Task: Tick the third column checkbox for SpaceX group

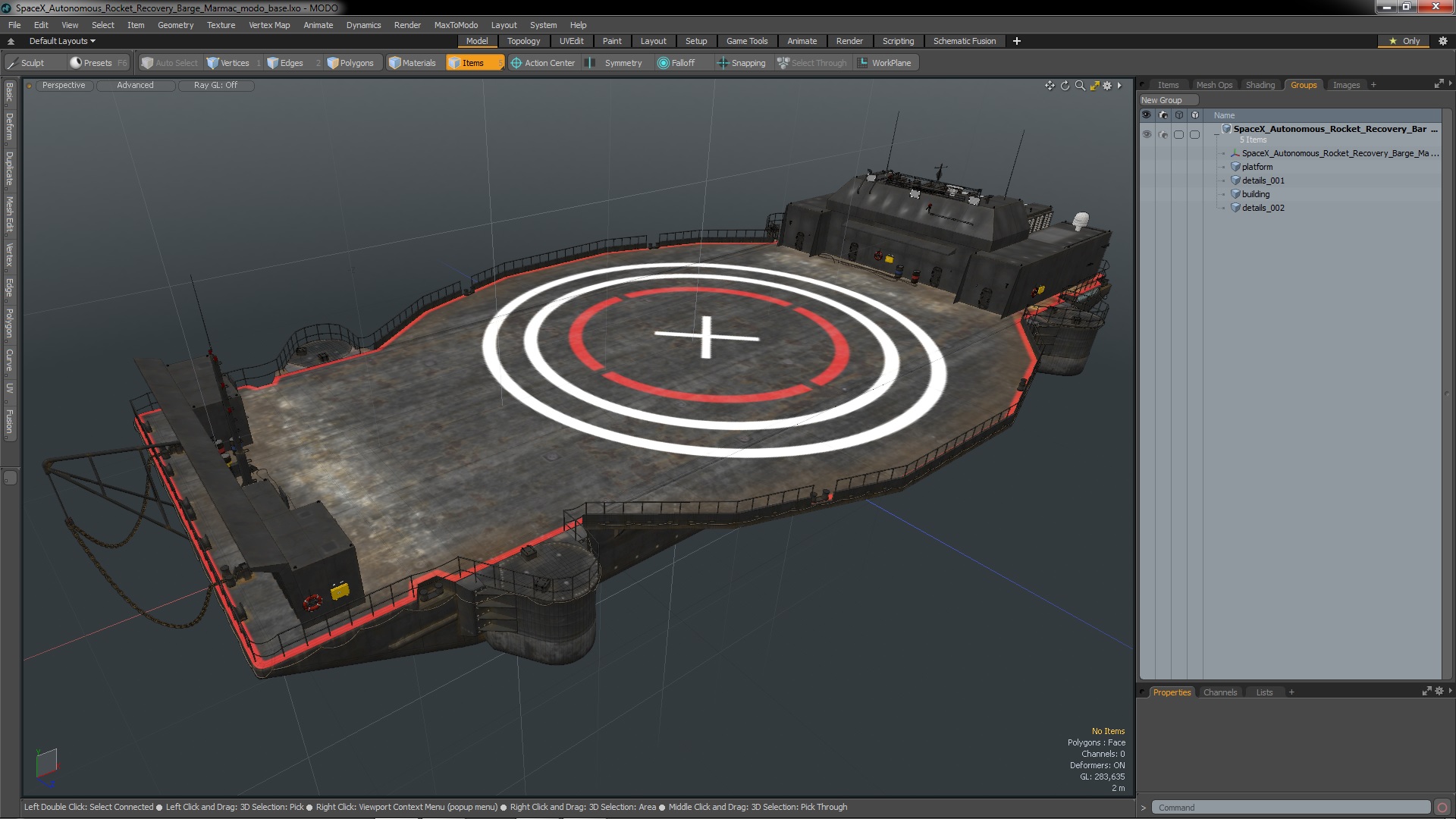Action: [1178, 134]
